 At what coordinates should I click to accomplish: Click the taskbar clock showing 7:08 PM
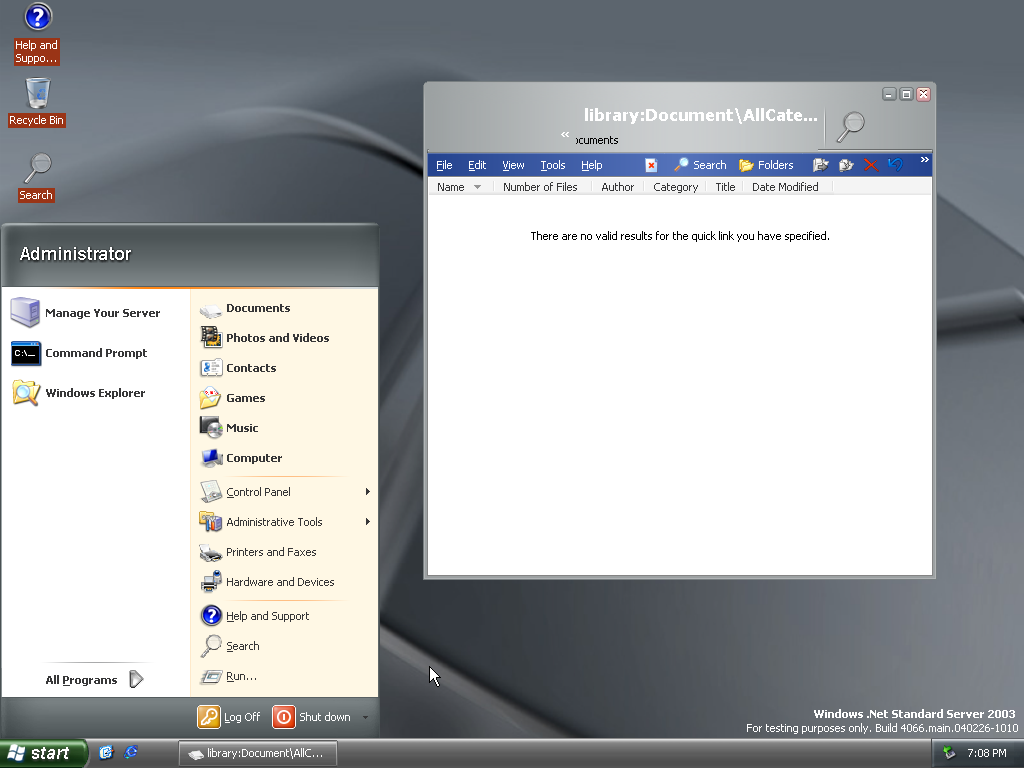click(x=986, y=753)
